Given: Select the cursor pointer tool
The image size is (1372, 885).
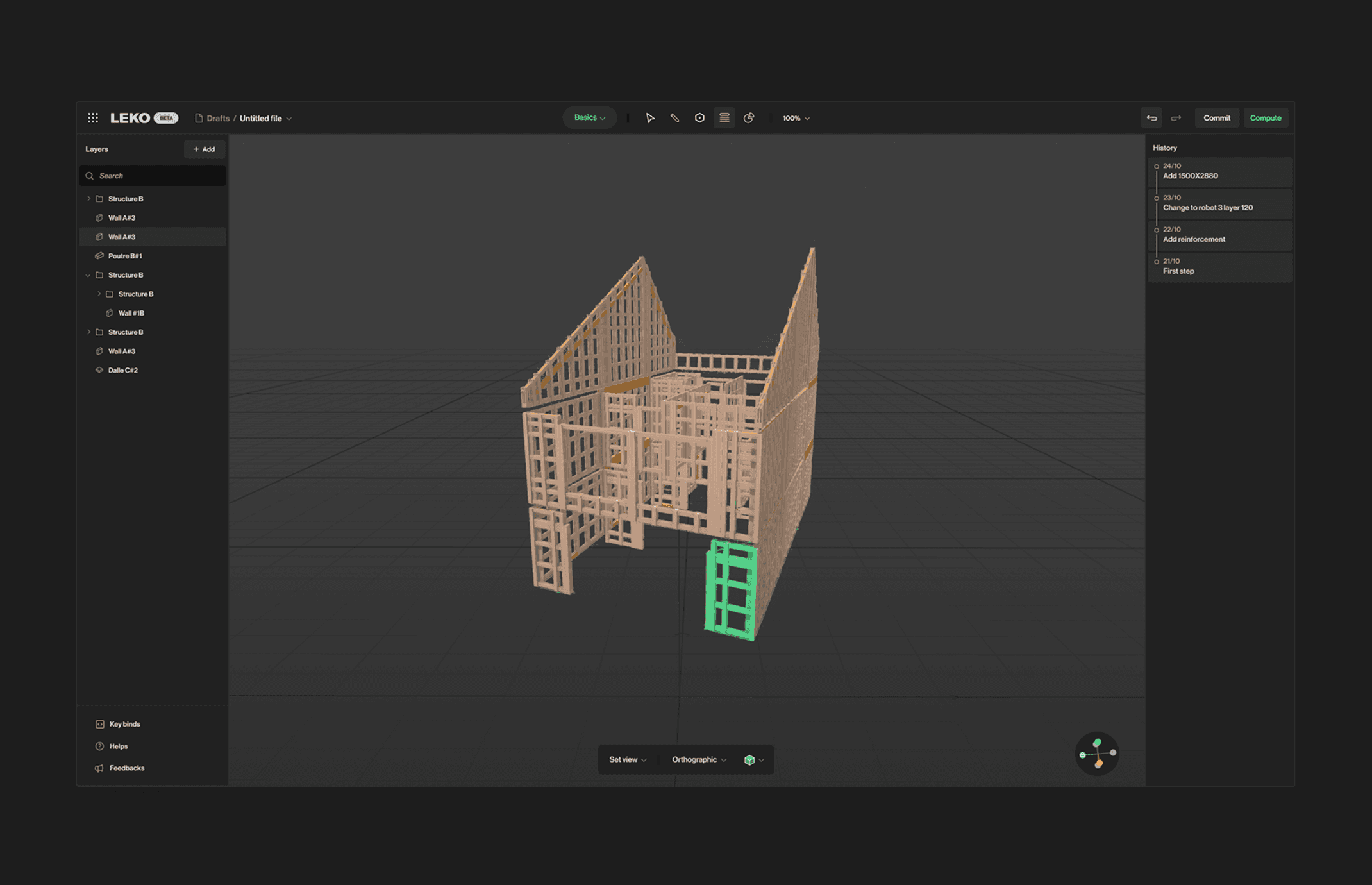Looking at the screenshot, I should pos(649,118).
